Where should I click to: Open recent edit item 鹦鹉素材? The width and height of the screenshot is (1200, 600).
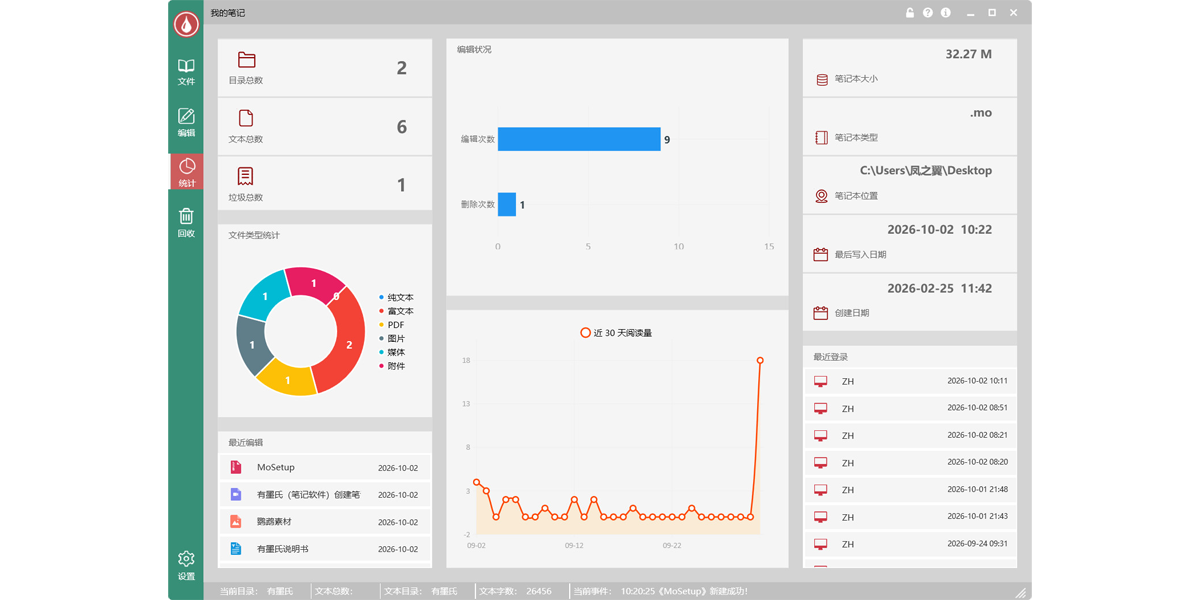[325, 522]
